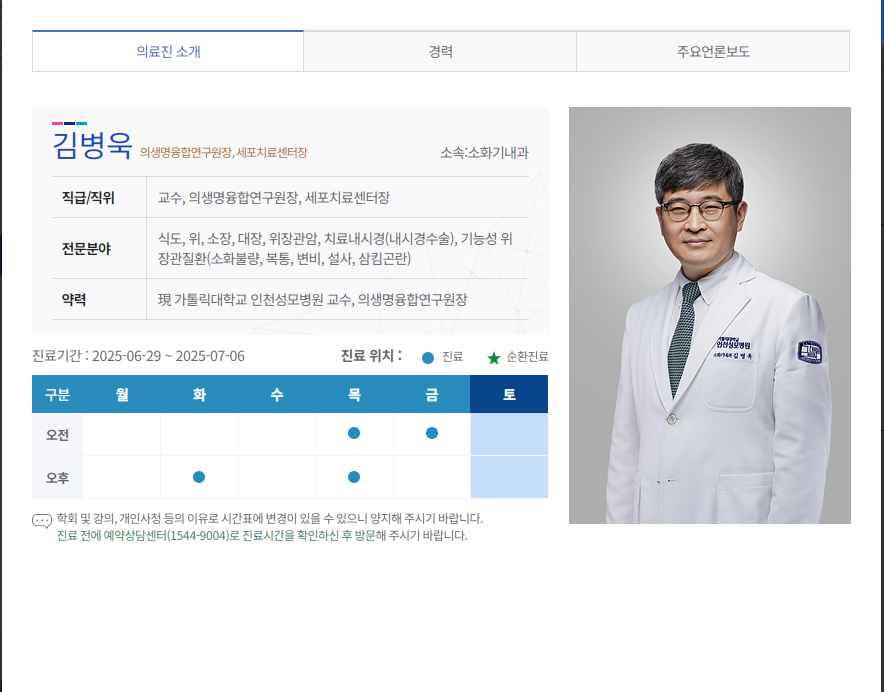
Task: Open the 의료진 소개 tab
Action: pyautogui.click(x=168, y=51)
